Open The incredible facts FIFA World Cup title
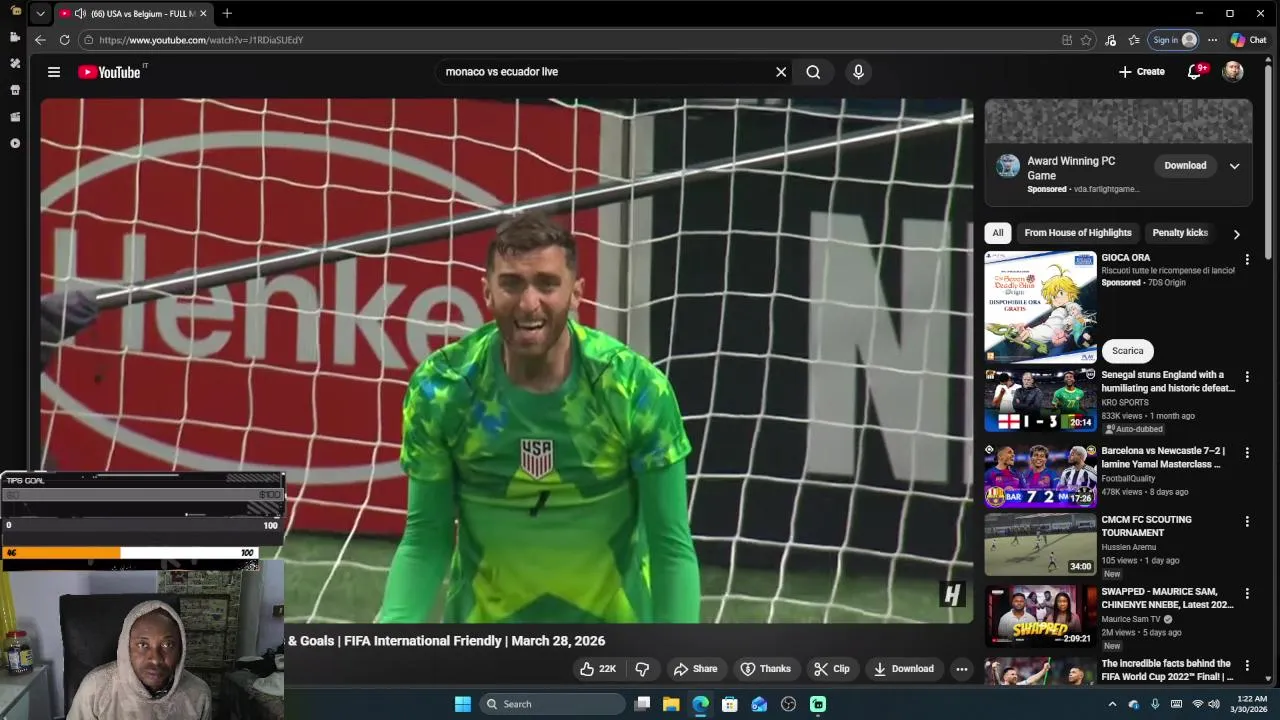Viewport: 1280px width, 720px height. point(1167,670)
